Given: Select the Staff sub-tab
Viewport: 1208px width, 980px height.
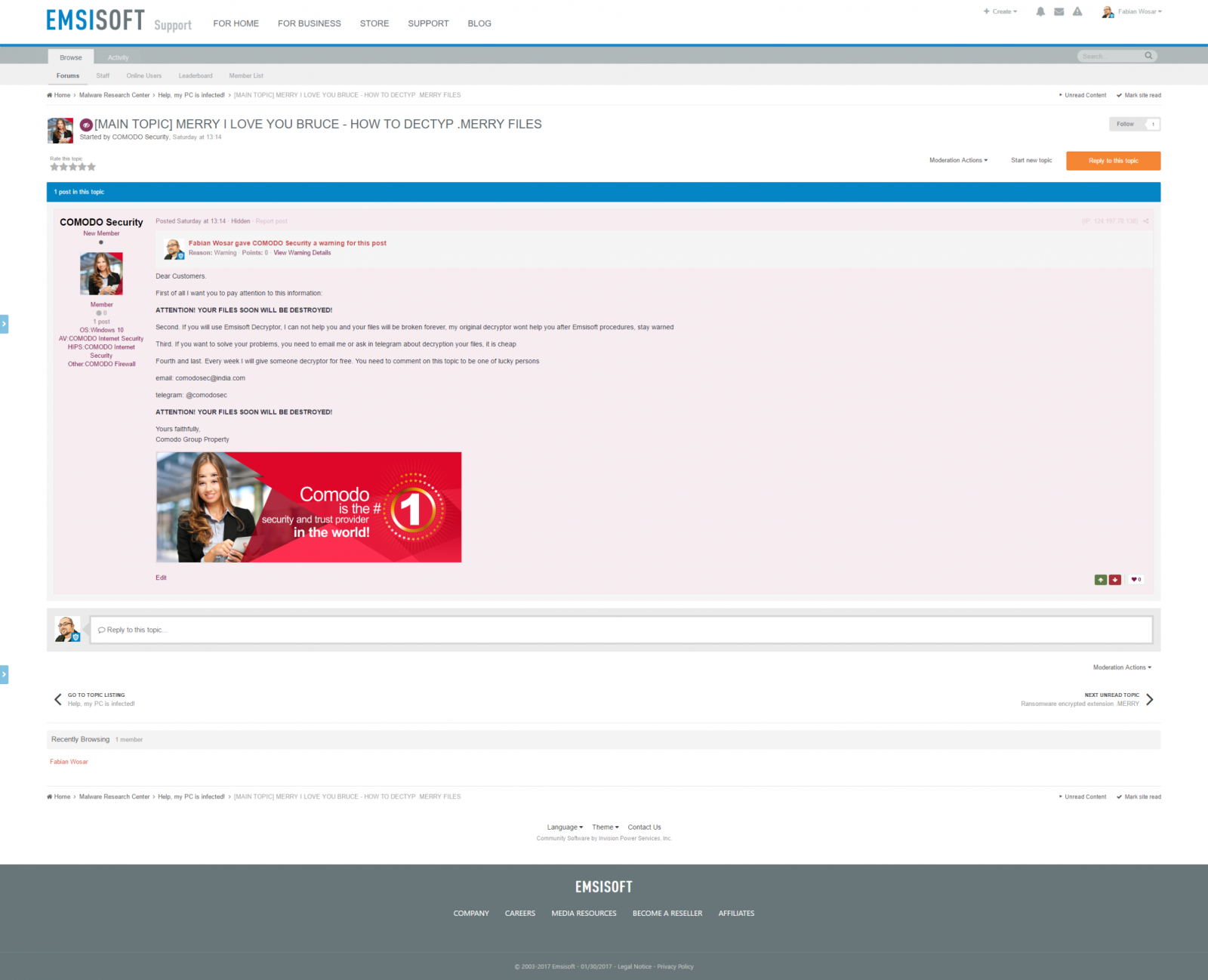Looking at the screenshot, I should pos(103,76).
